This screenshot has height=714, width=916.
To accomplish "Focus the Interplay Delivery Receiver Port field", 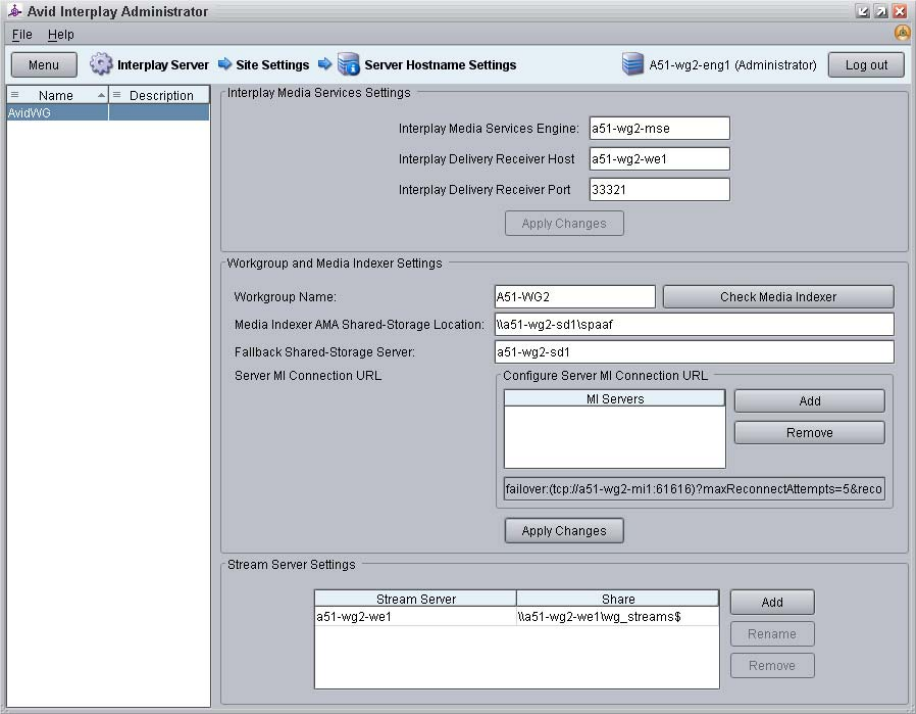I will click(659, 189).
